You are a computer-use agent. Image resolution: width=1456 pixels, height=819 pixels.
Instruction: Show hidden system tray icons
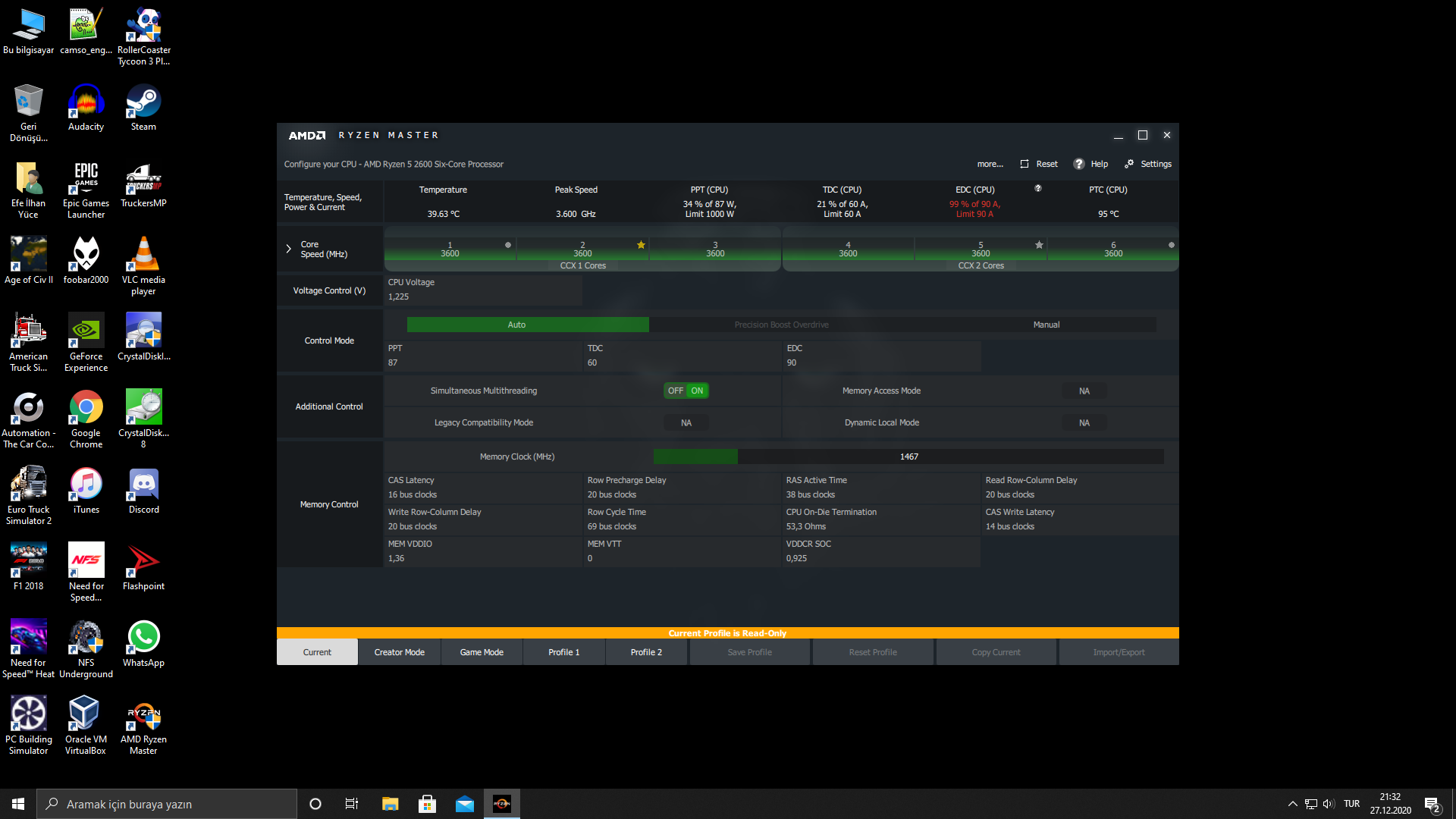point(1292,804)
